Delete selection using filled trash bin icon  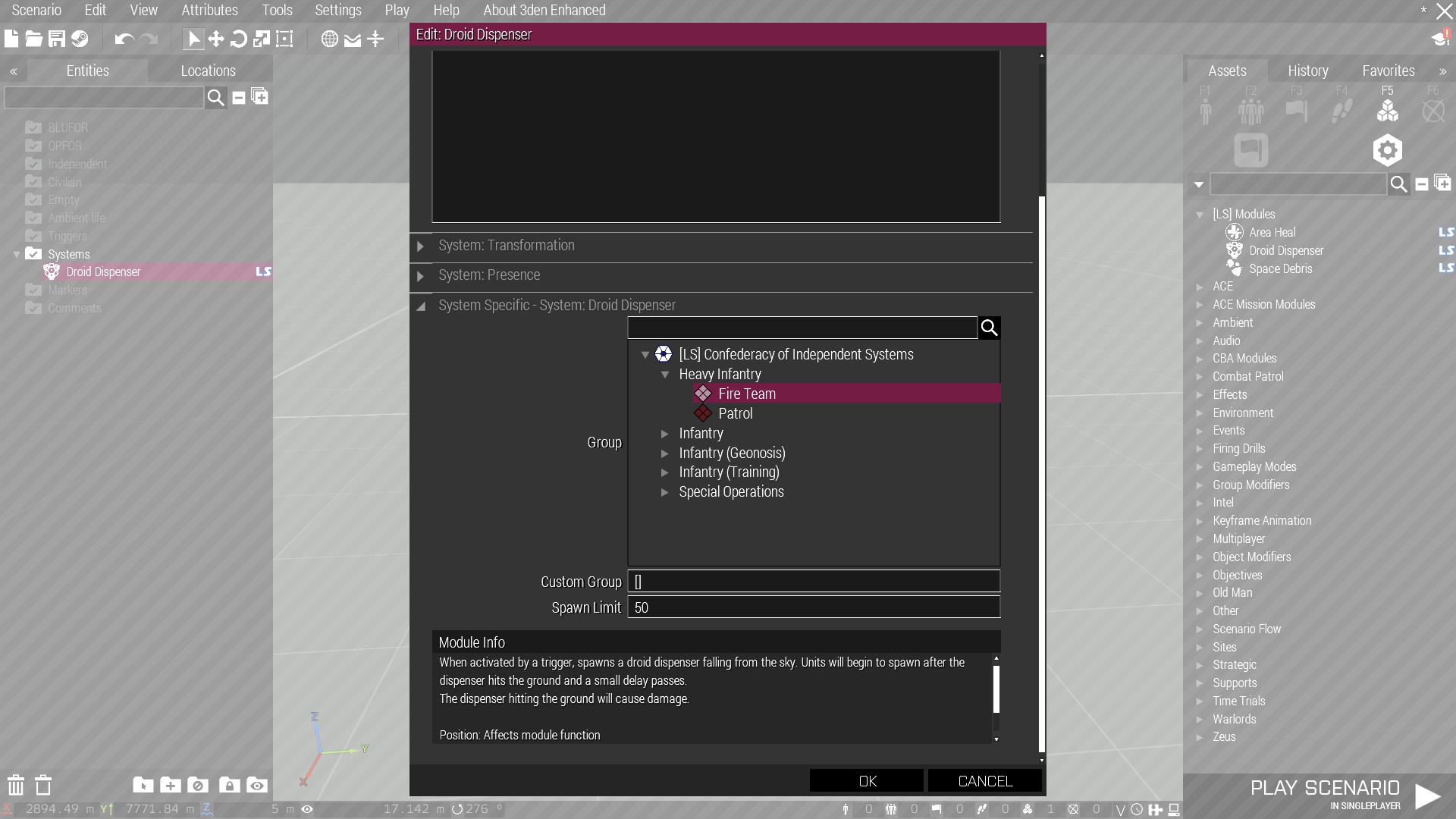pyautogui.click(x=16, y=785)
